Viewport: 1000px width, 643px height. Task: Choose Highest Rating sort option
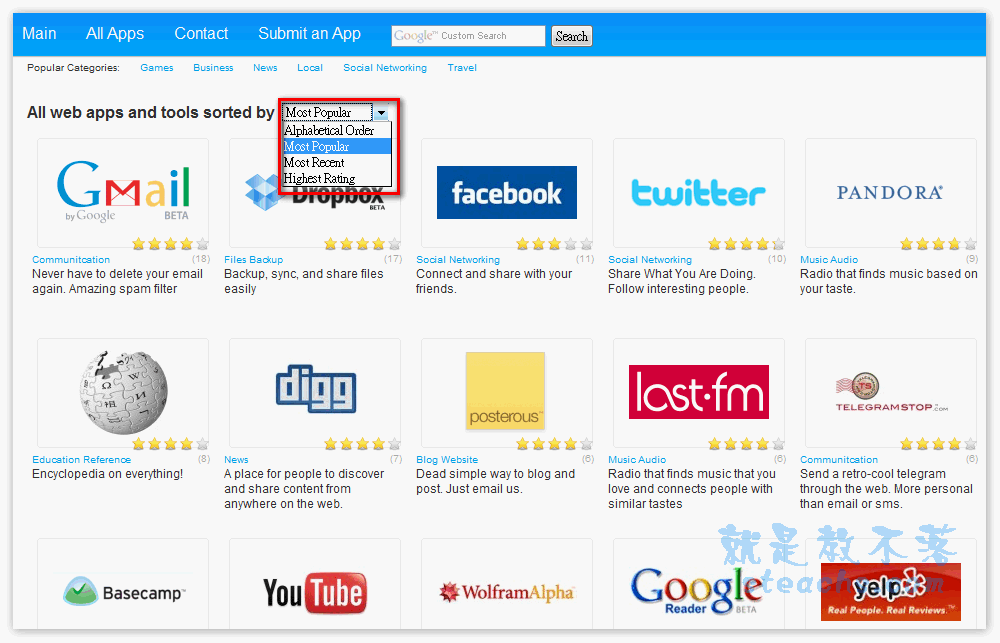click(x=337, y=179)
